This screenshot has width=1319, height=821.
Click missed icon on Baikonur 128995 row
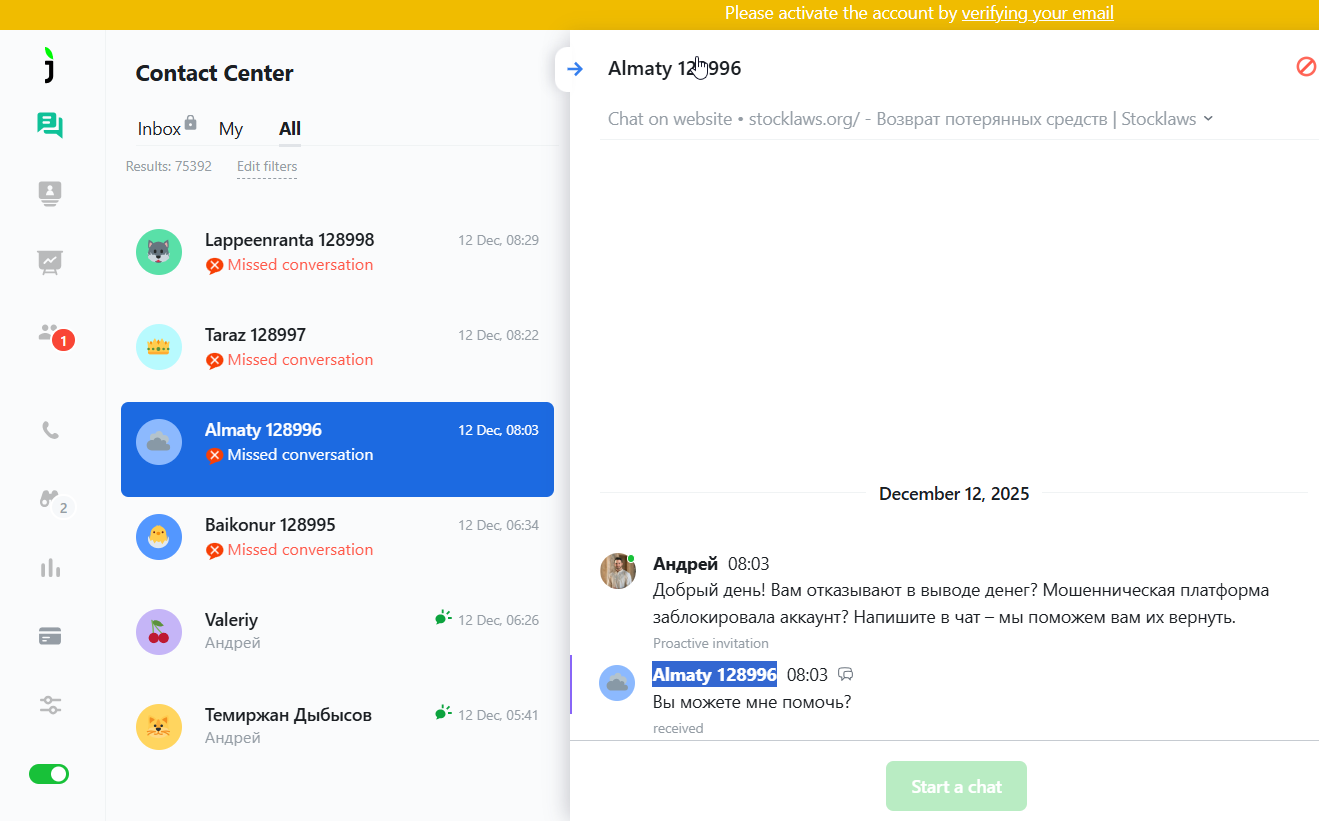[214, 551]
